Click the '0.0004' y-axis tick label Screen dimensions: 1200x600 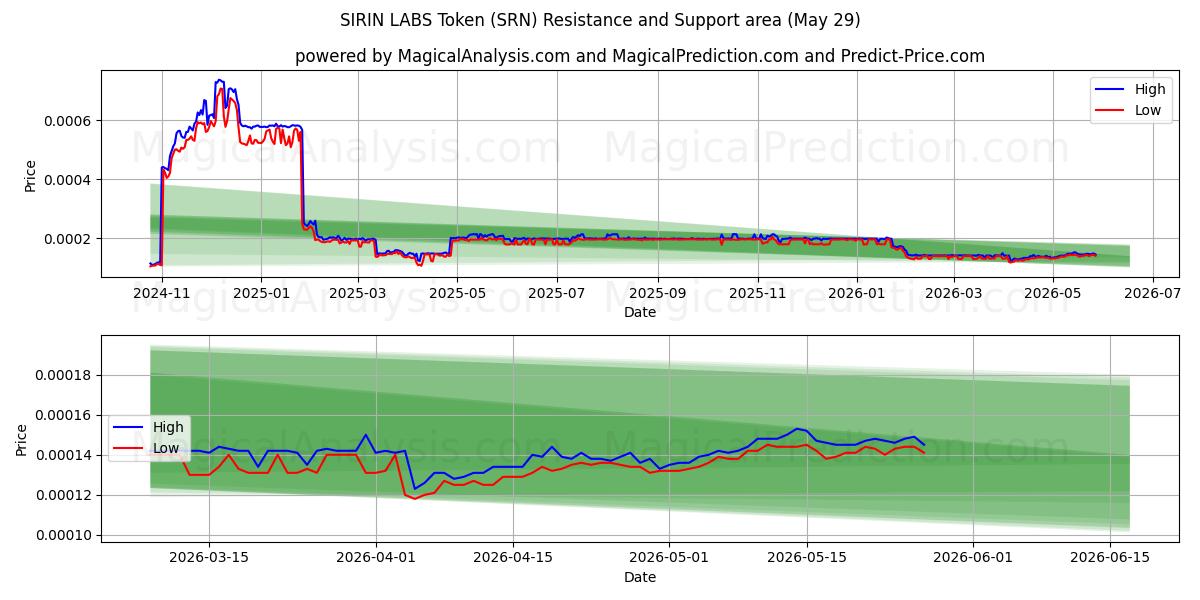pos(68,180)
